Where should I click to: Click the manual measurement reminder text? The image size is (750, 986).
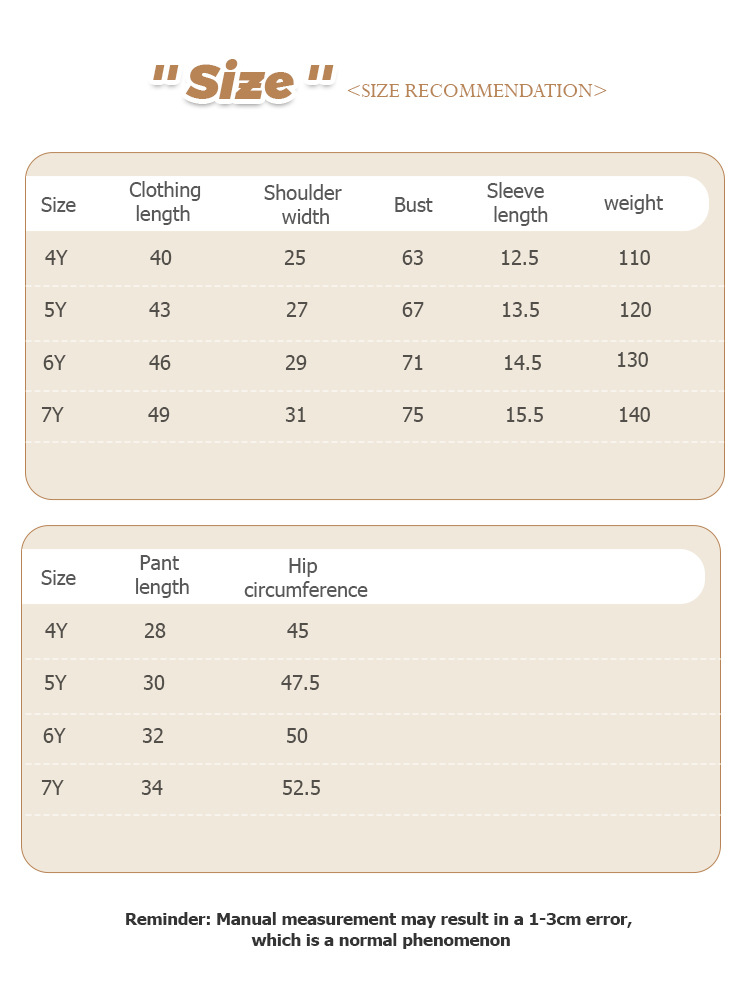pos(380,929)
